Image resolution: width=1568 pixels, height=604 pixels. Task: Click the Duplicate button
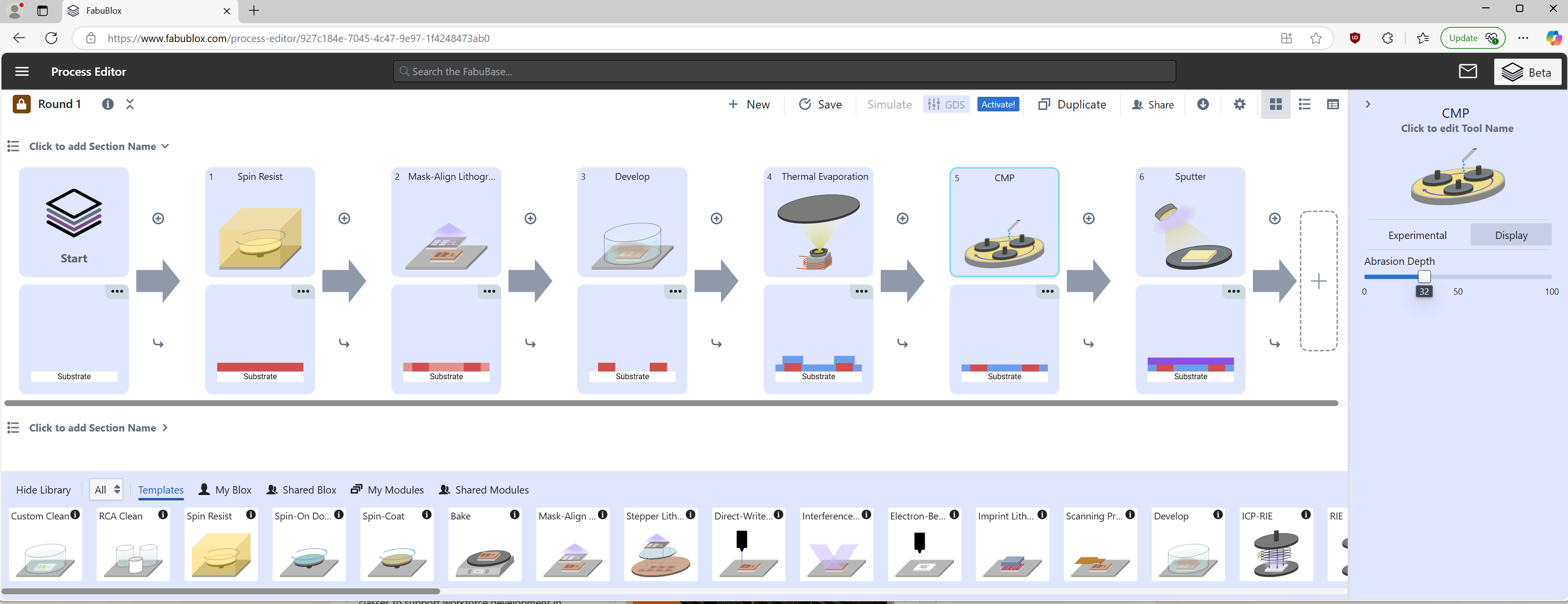tap(1072, 104)
